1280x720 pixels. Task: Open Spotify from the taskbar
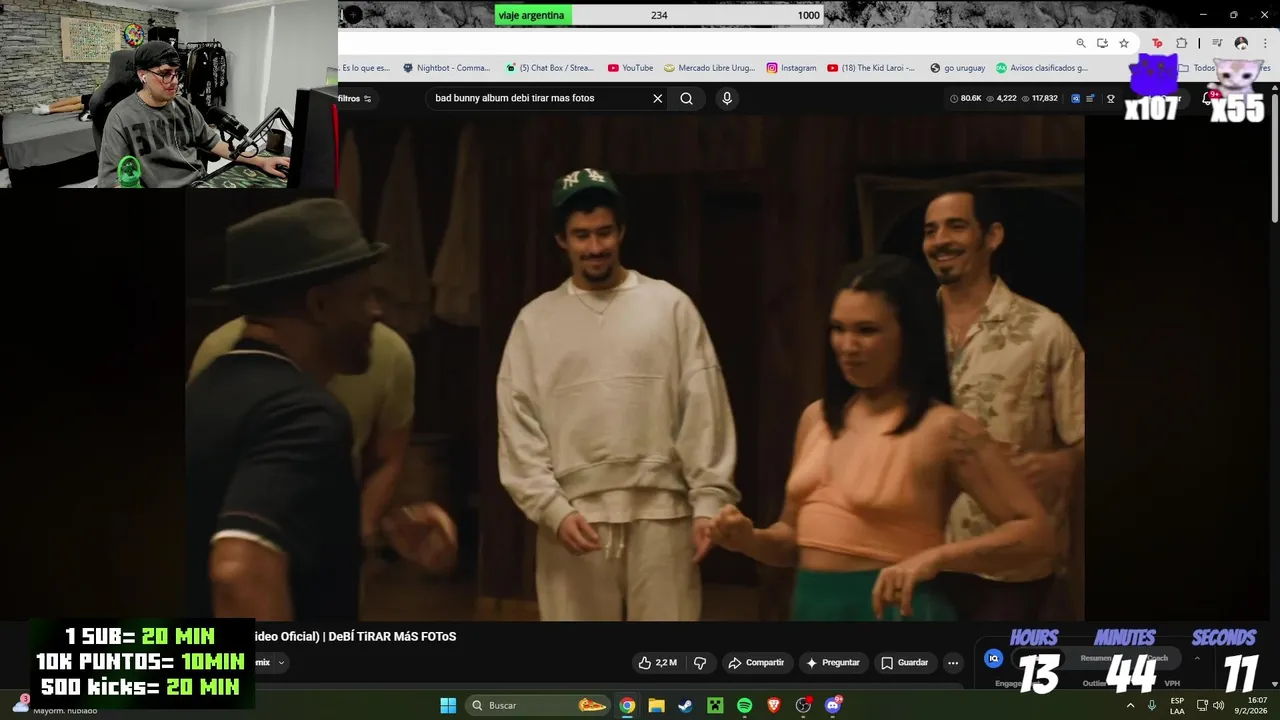[x=744, y=705]
